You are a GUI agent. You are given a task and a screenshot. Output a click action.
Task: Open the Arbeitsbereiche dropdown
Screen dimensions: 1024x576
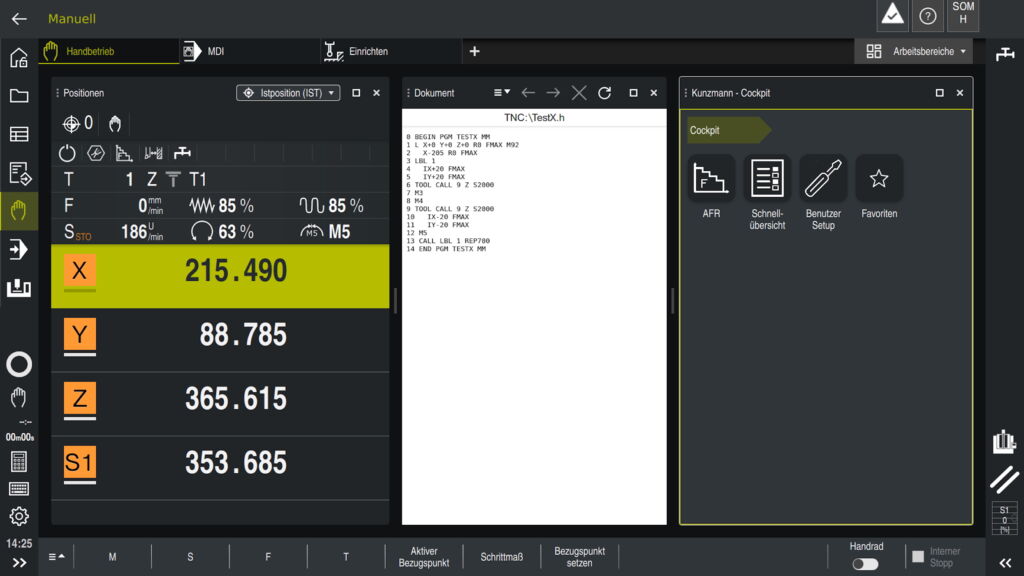pyautogui.click(x=913, y=51)
